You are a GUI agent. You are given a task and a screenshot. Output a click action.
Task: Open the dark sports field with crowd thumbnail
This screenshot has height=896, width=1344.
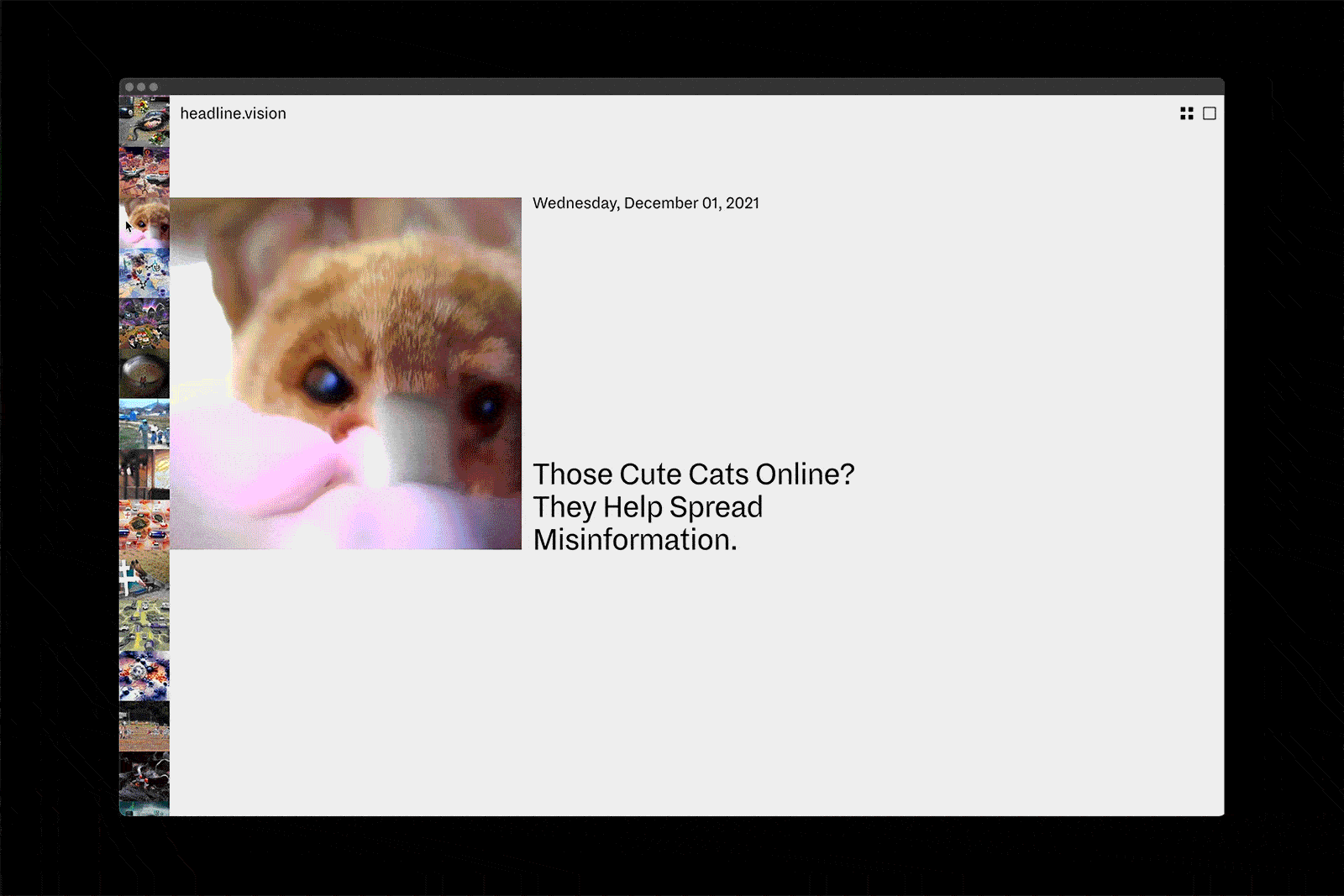(144, 726)
